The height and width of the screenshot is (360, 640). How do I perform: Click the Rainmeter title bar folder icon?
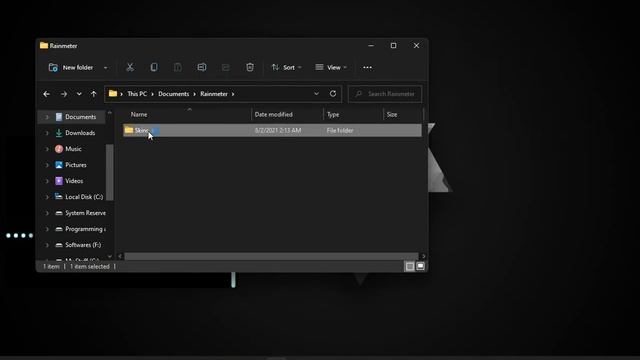[x=44, y=45]
